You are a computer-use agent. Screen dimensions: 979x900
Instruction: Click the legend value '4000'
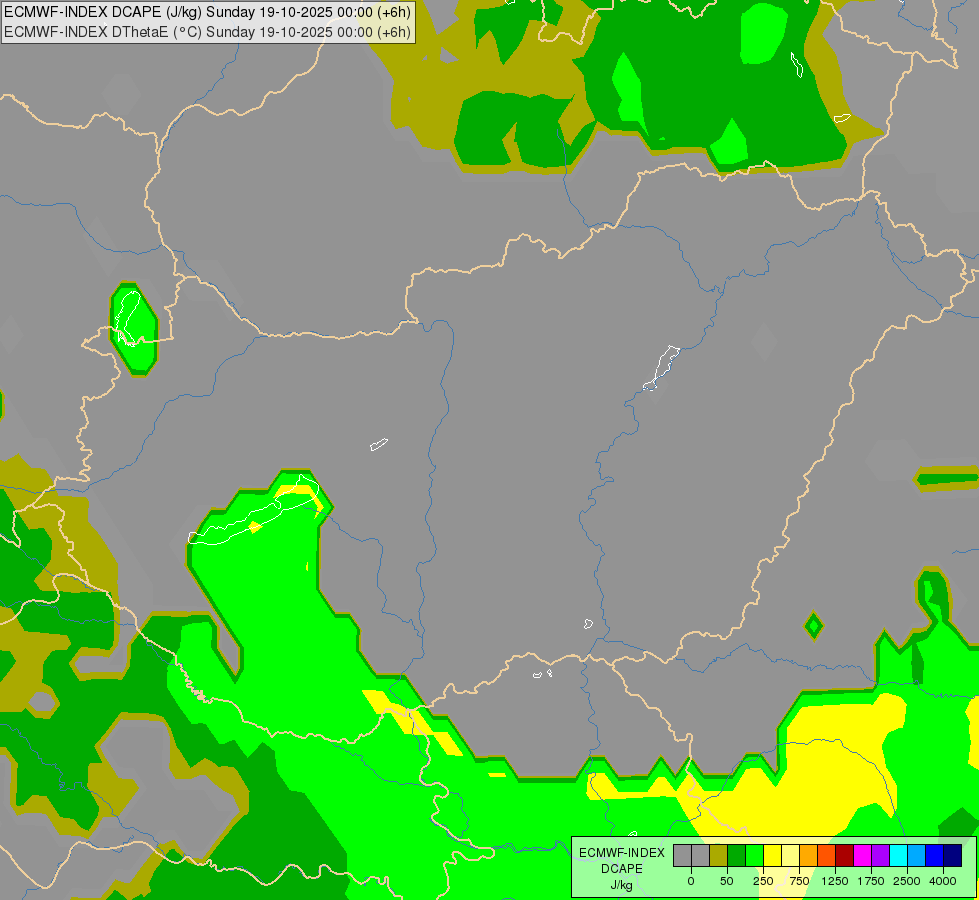click(x=943, y=881)
